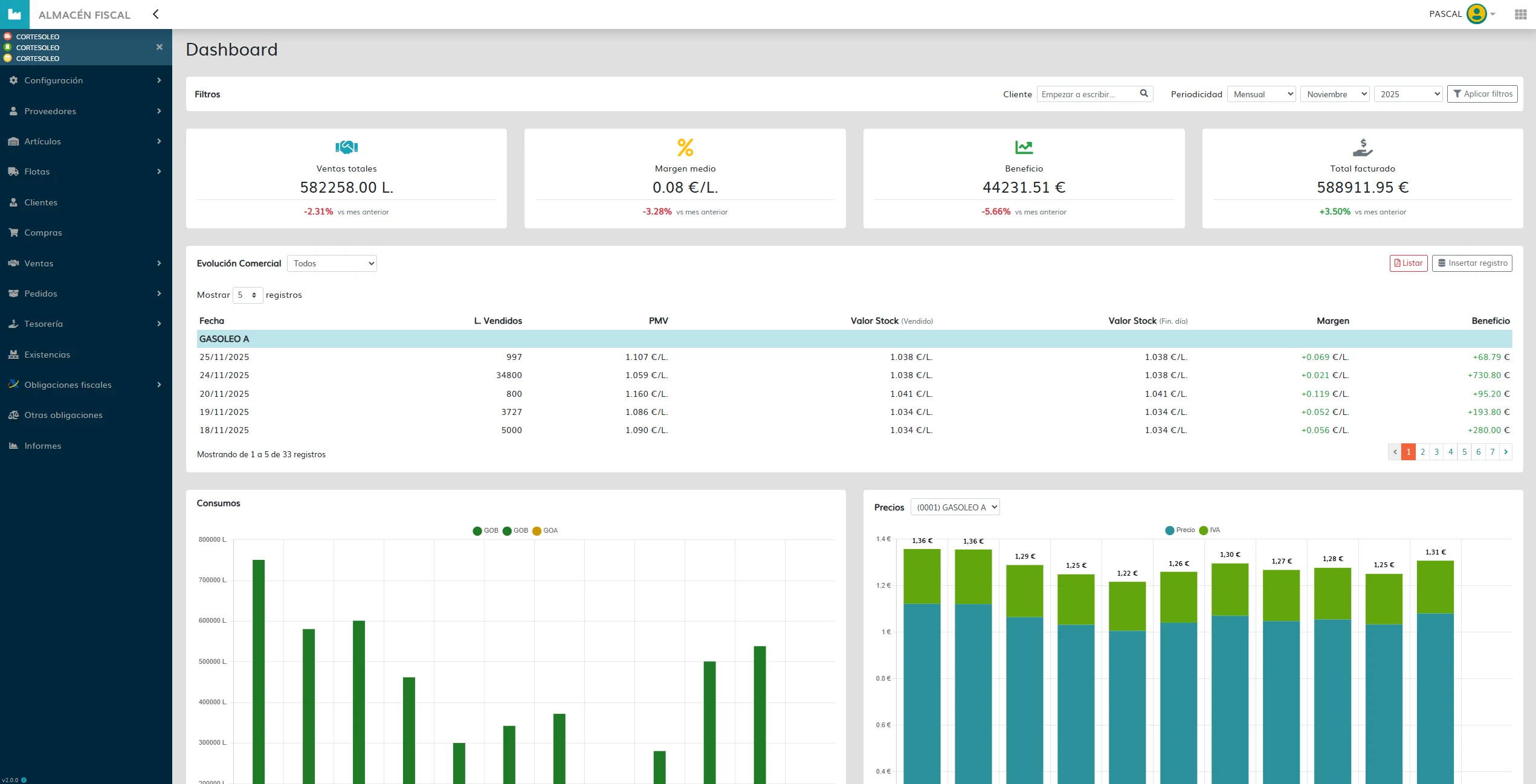The width and height of the screenshot is (1536, 784).
Task: Expand the Flotas menu
Action: (x=86, y=172)
